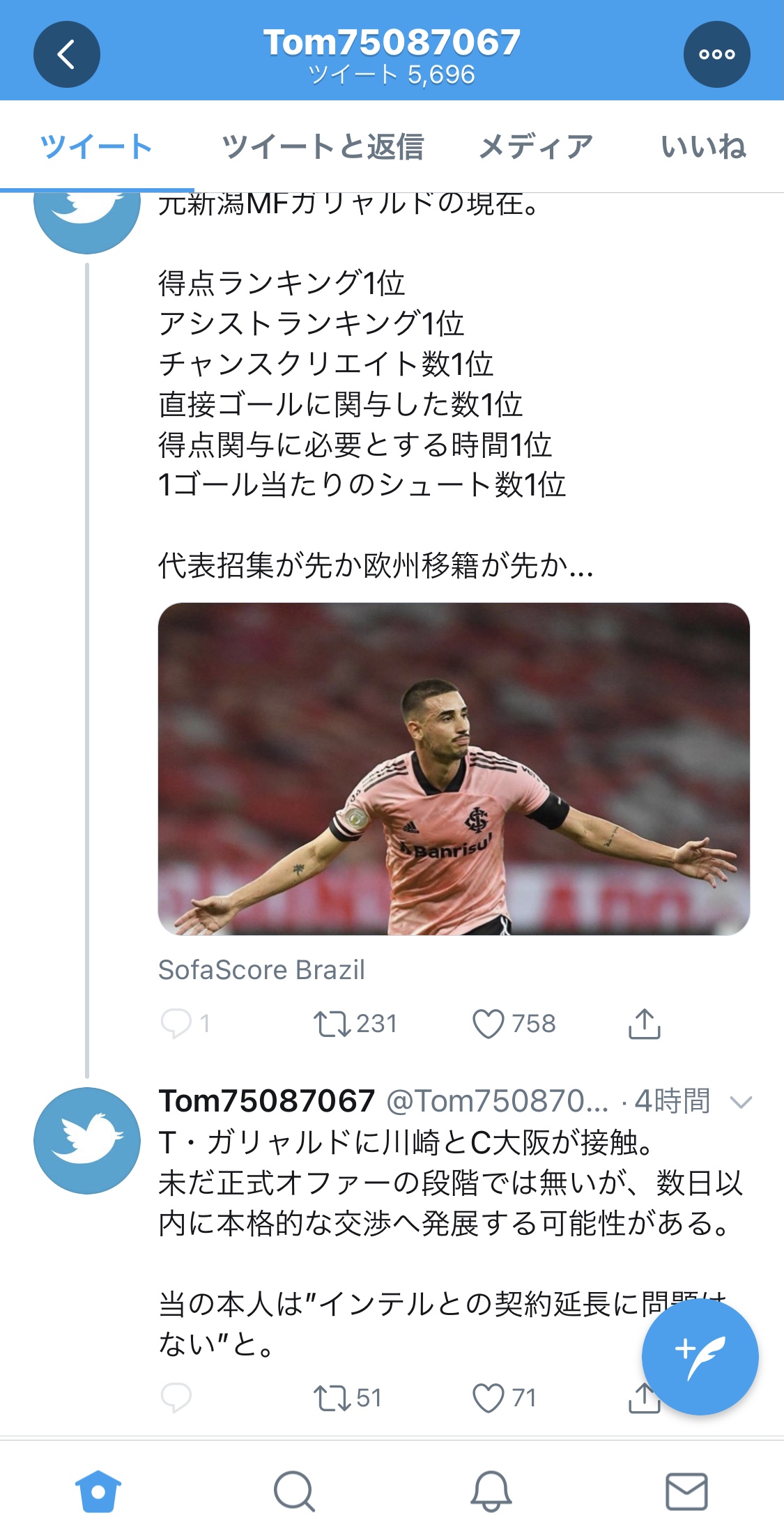The height and width of the screenshot is (1529, 784).
Task: Like the tweet with 71 likes
Action: pos(488,1398)
